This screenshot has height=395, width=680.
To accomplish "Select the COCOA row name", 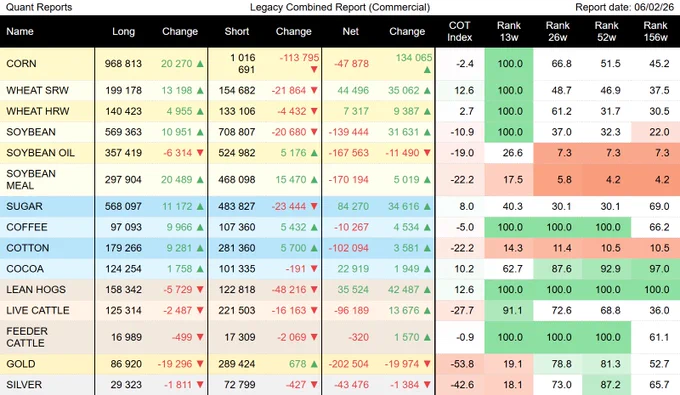I will point(25,269).
